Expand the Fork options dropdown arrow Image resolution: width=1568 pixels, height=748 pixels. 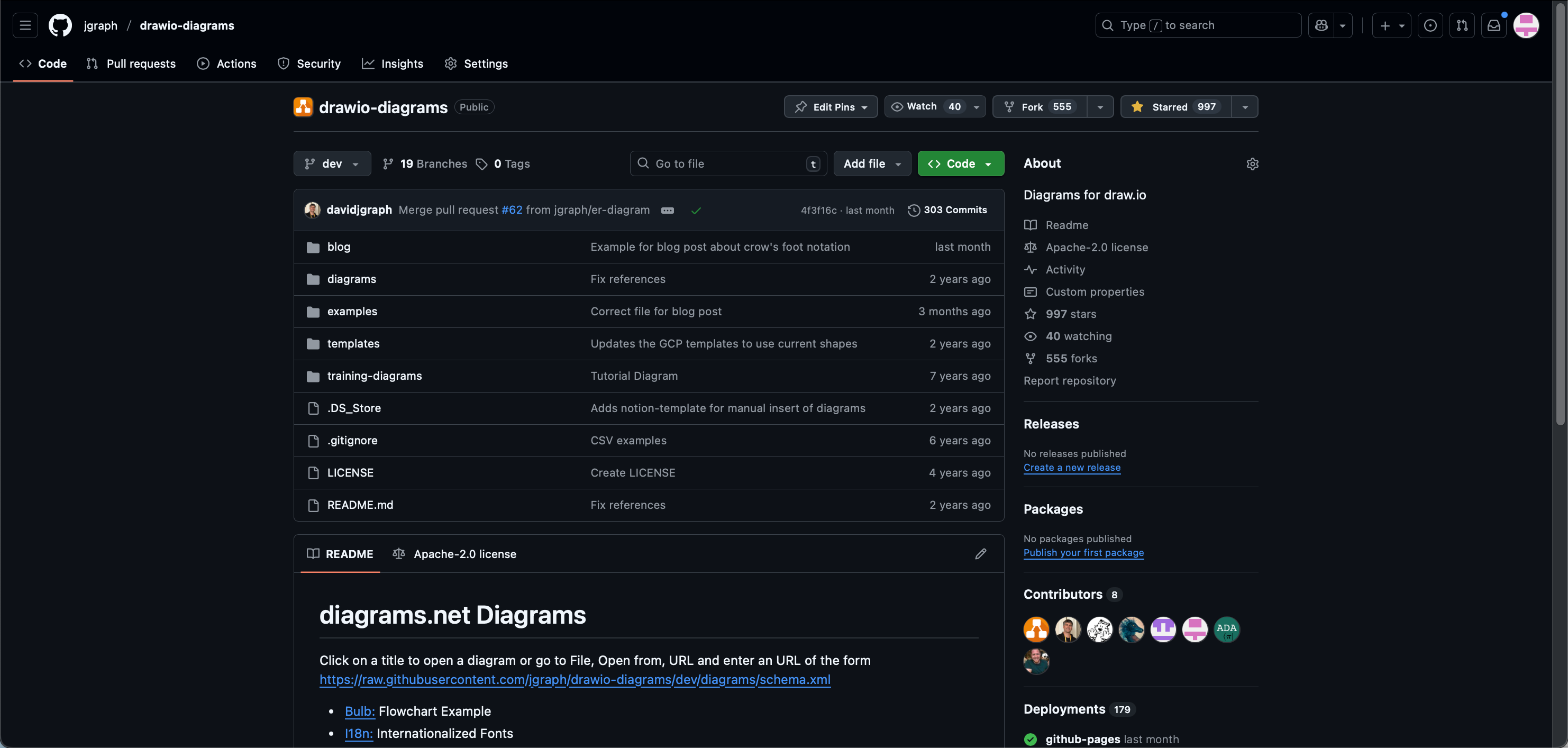point(1099,106)
